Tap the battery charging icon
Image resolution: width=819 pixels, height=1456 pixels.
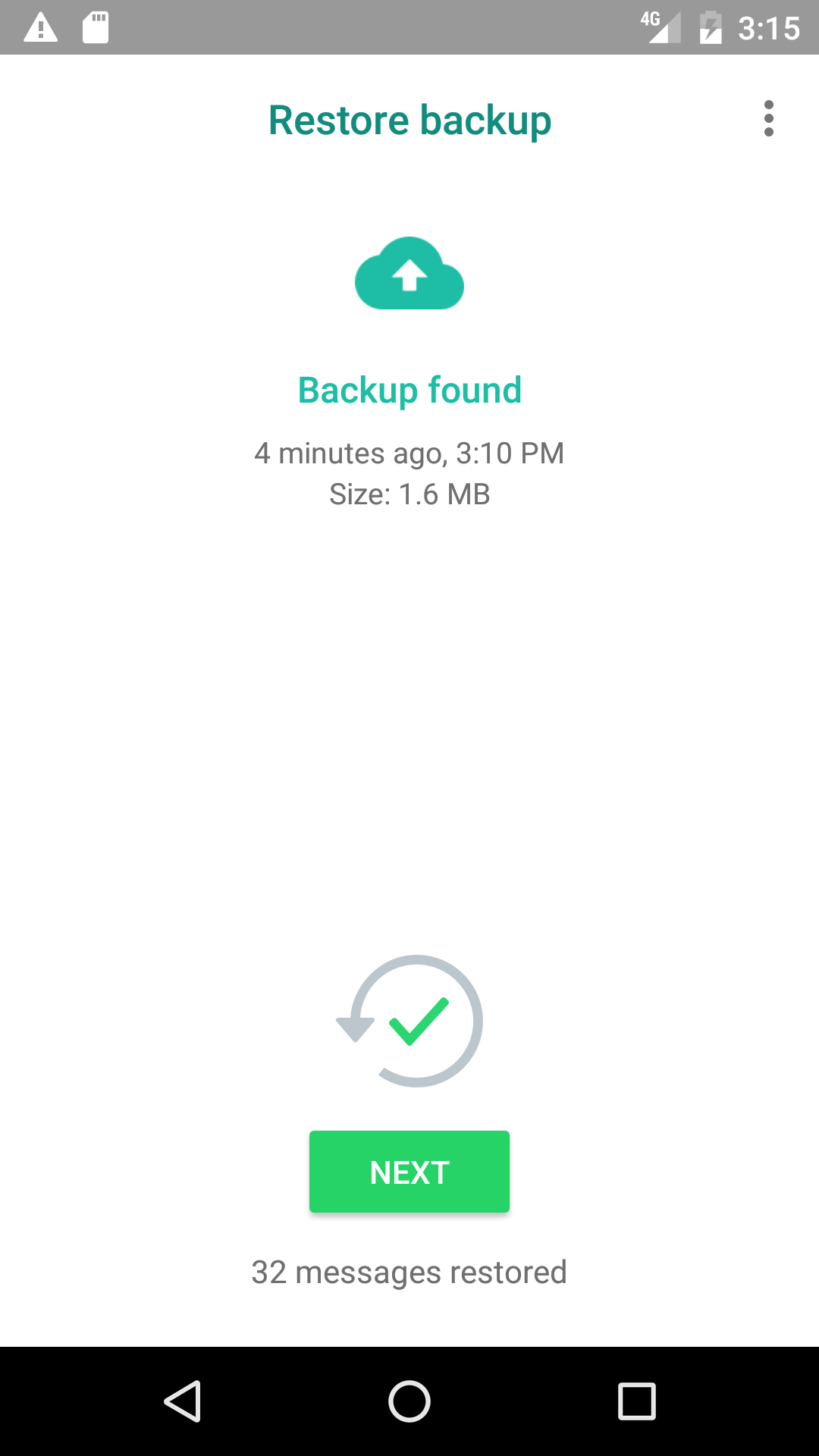711,28
